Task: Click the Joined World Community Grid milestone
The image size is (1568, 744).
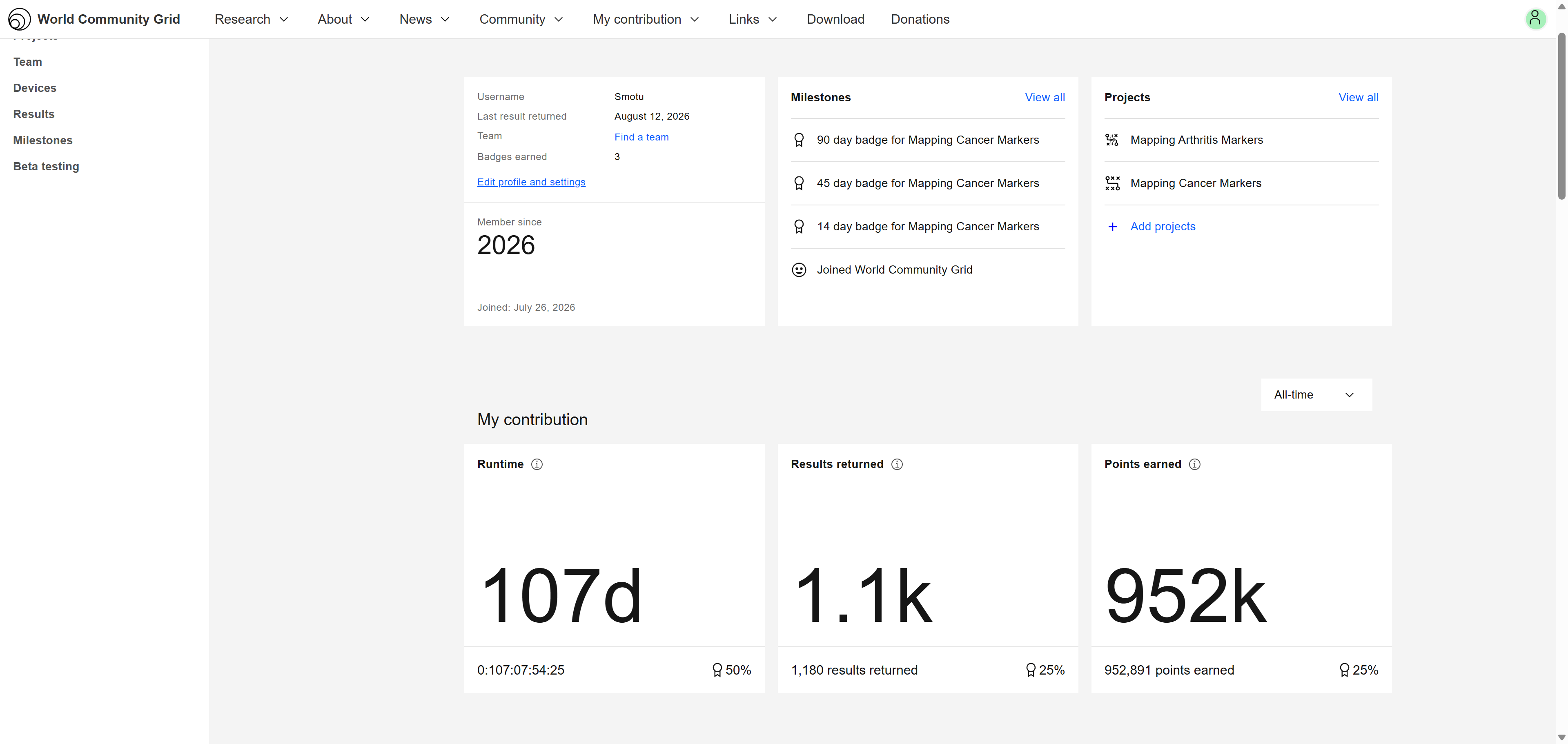Action: click(894, 270)
